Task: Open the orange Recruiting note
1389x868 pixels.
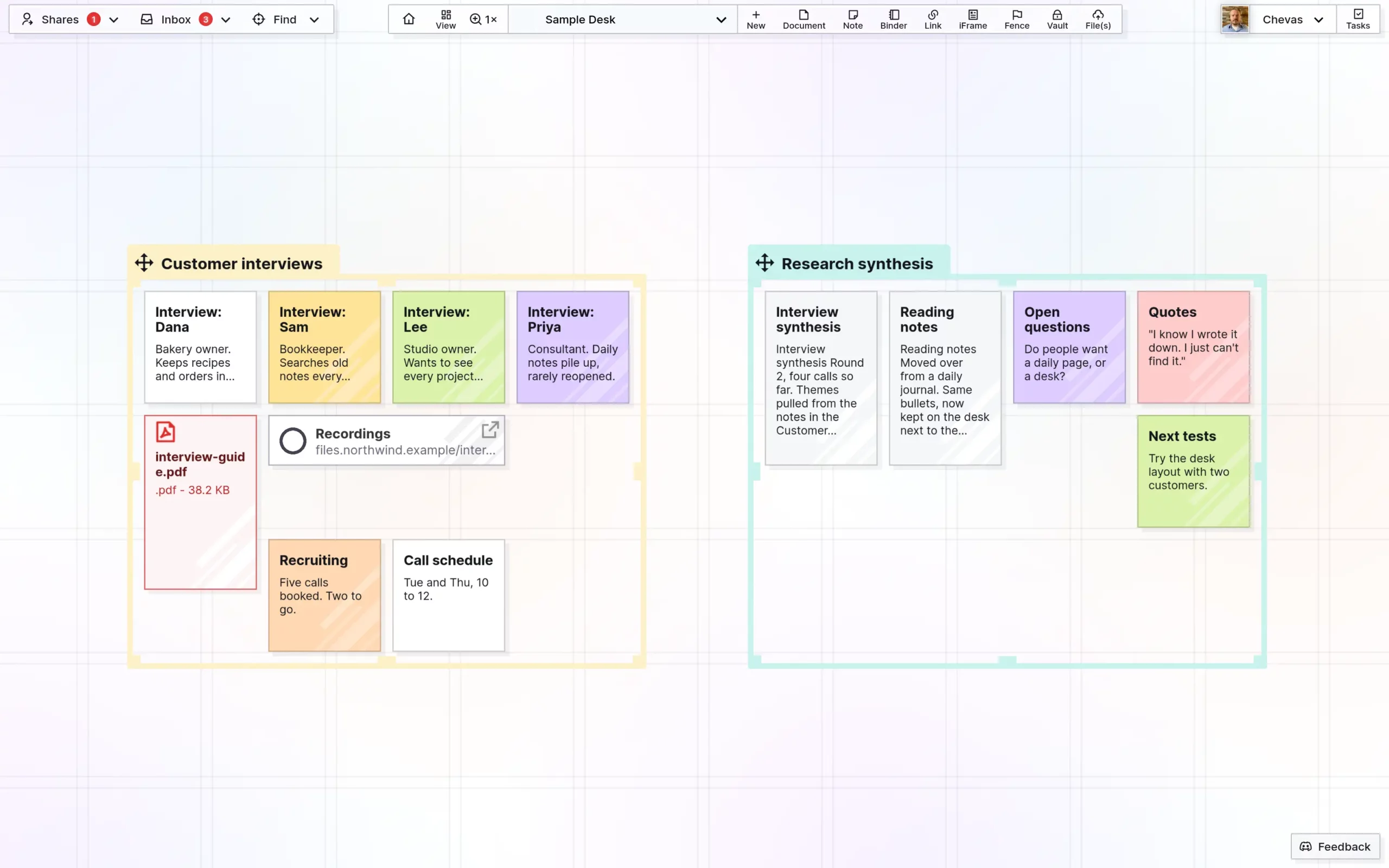Action: click(x=324, y=595)
